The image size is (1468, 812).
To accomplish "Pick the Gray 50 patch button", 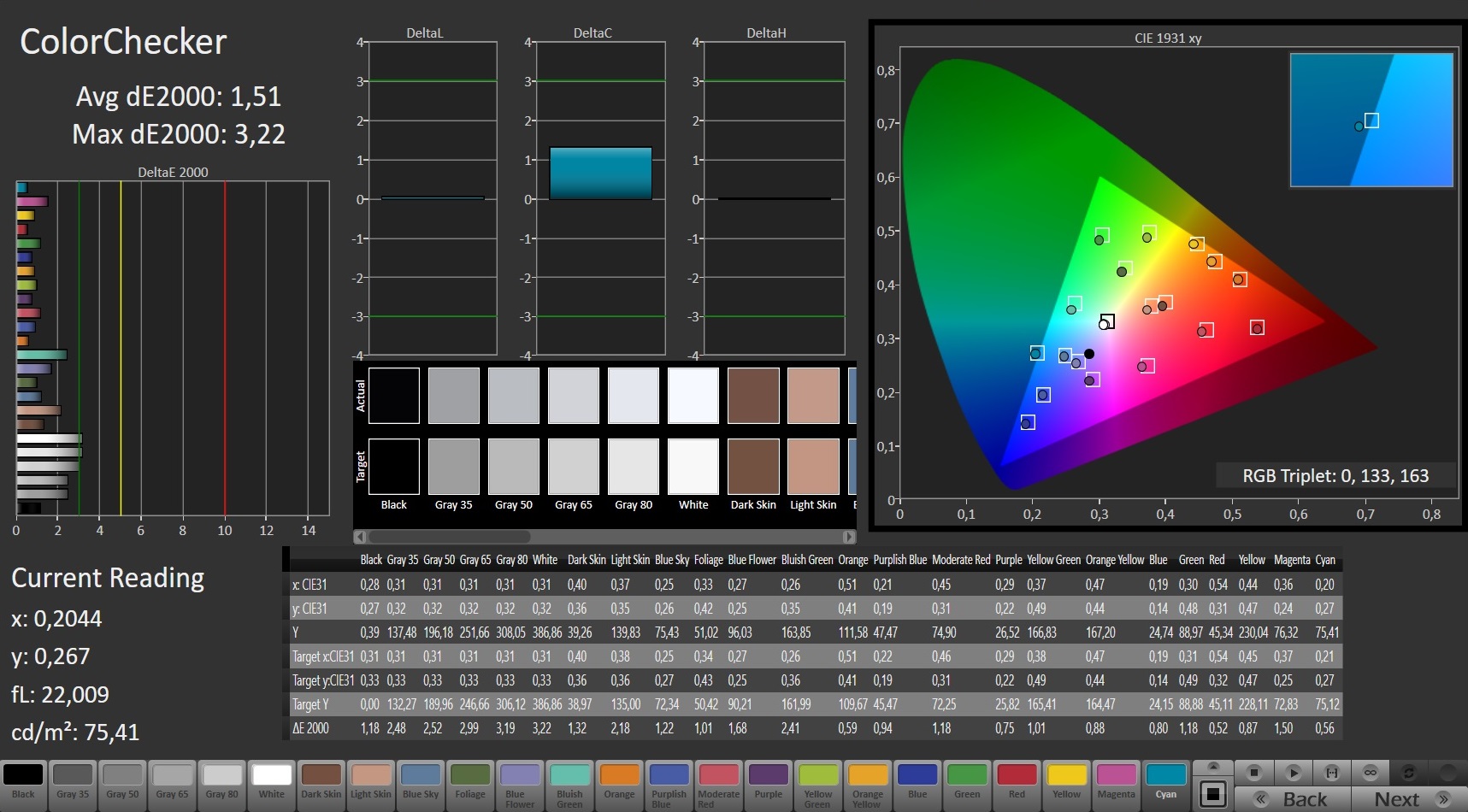I will point(122,783).
